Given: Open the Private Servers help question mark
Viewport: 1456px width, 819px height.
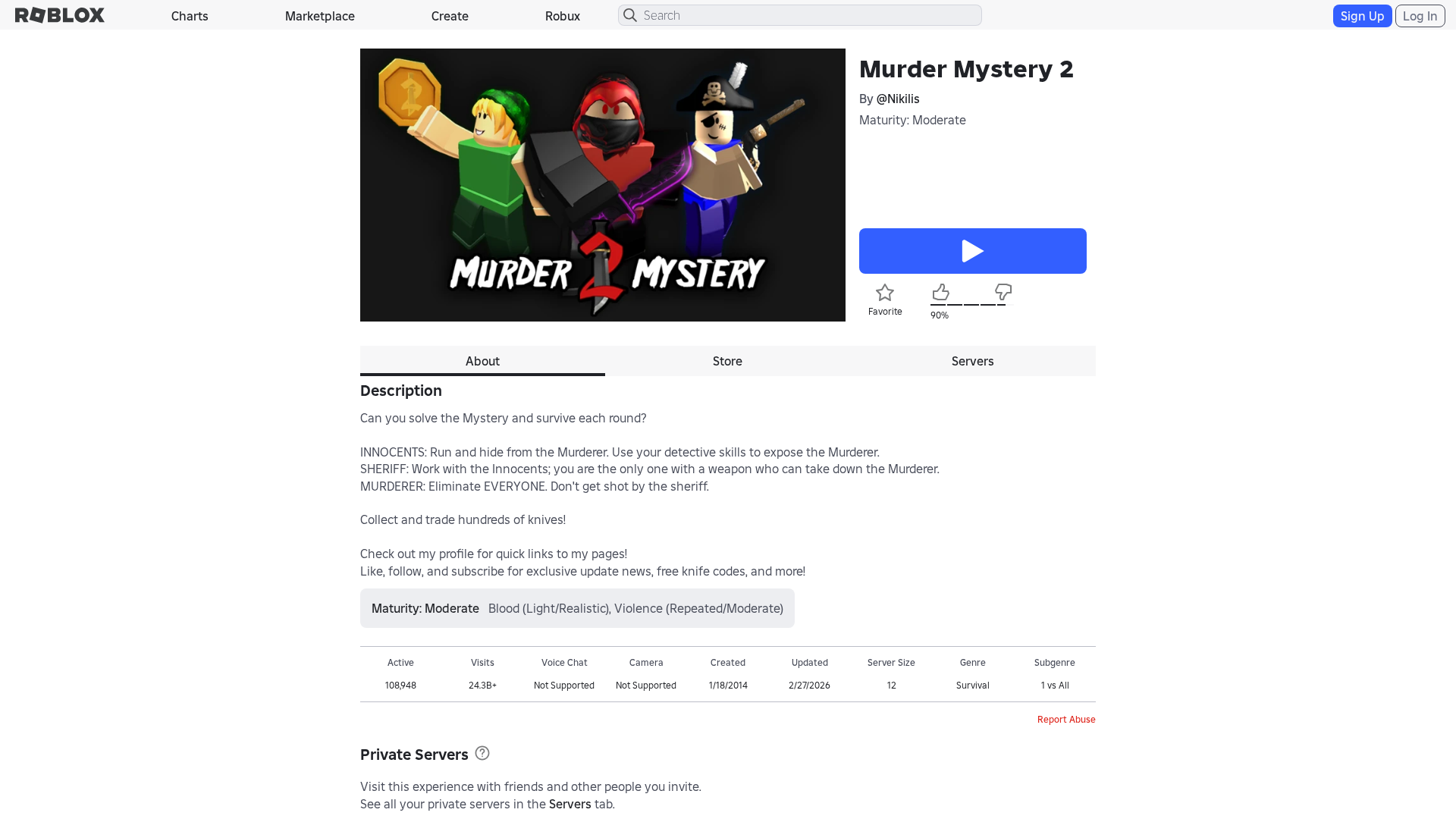Looking at the screenshot, I should [482, 753].
